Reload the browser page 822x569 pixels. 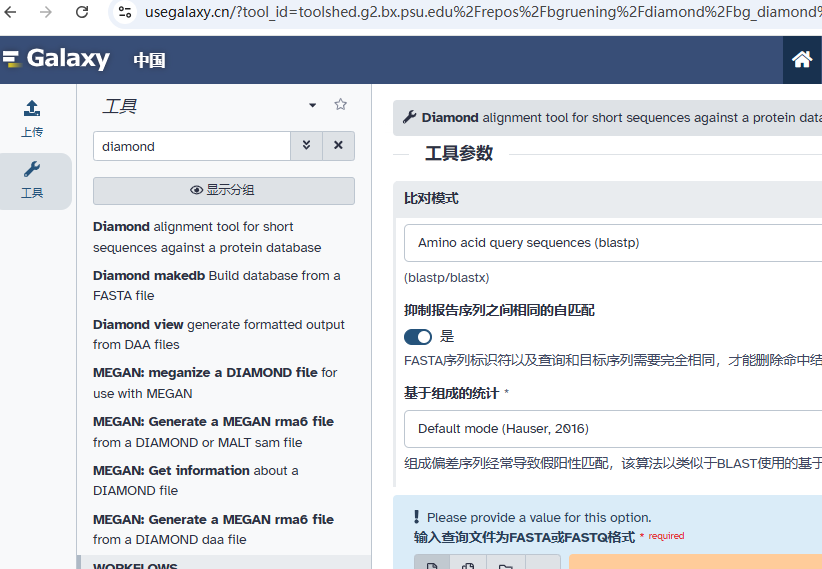click(x=82, y=12)
